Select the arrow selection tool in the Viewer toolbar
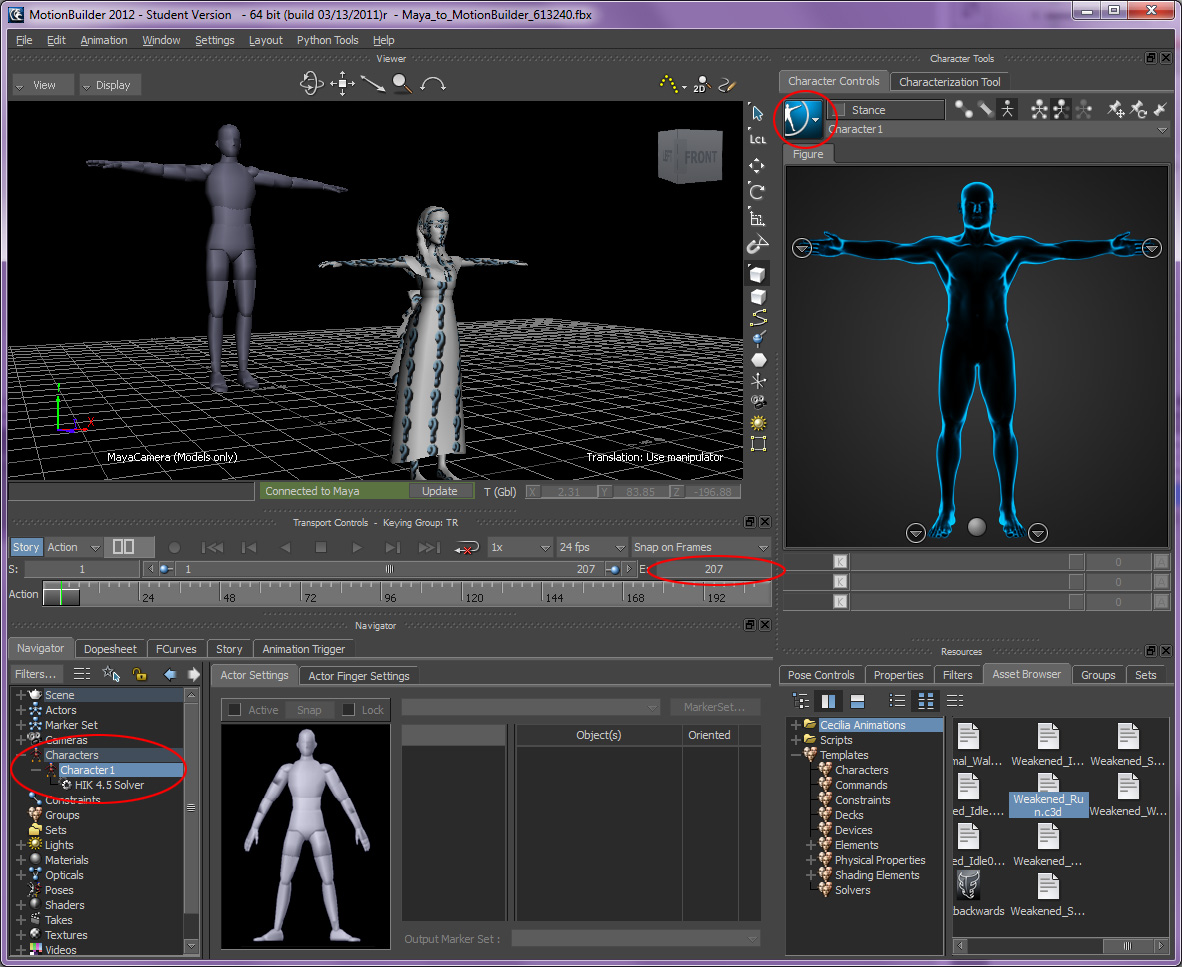This screenshot has width=1182, height=967. click(757, 112)
